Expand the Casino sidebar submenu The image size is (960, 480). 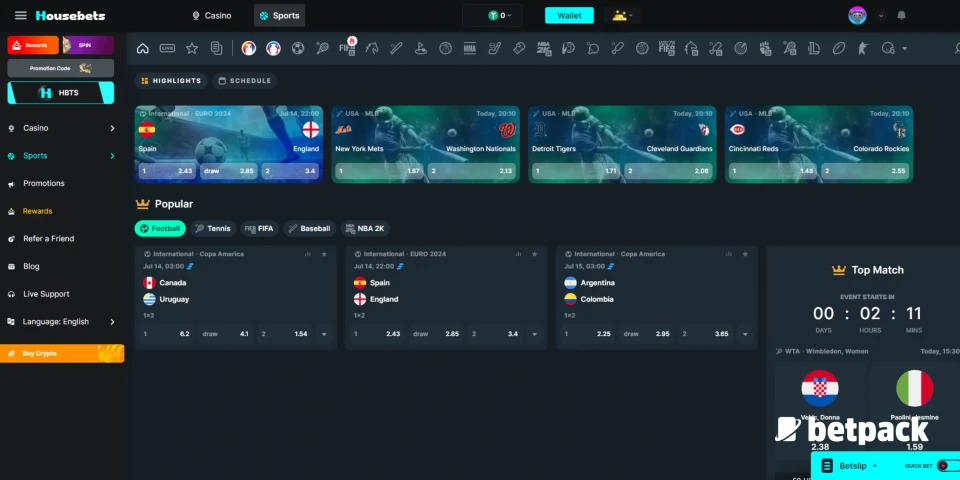(x=113, y=128)
